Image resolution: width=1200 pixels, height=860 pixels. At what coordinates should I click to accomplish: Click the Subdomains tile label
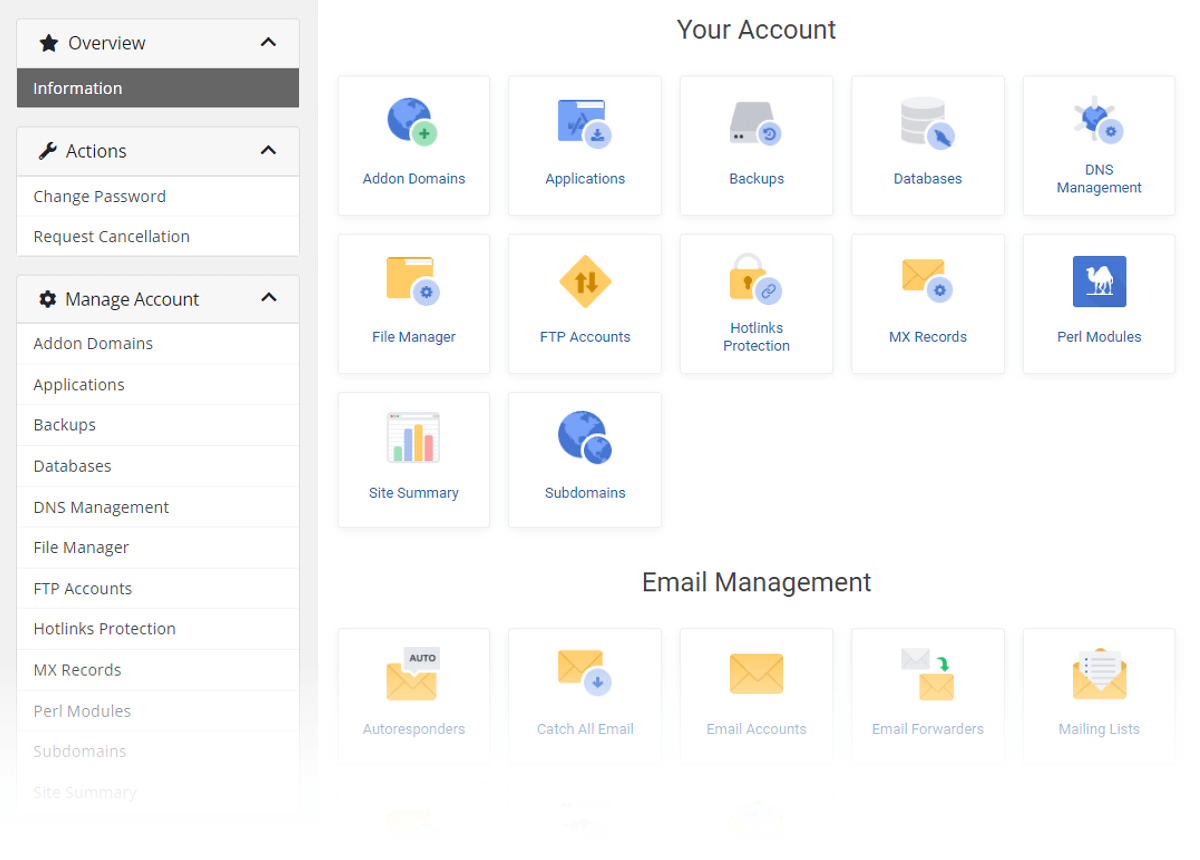[x=585, y=493]
